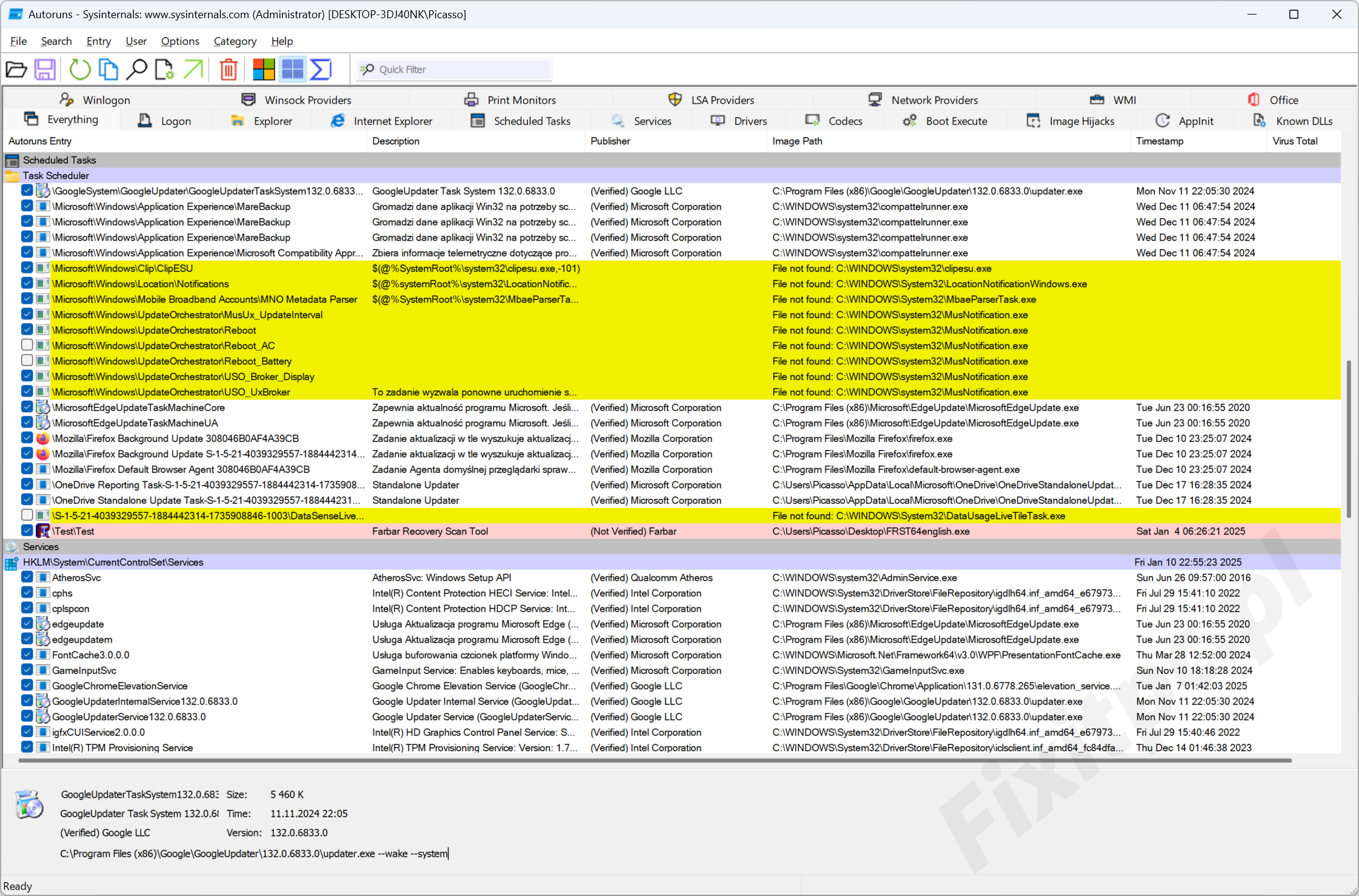Click the VirusTotal sigma toolbar icon
The image size is (1359, 896).
[x=321, y=70]
